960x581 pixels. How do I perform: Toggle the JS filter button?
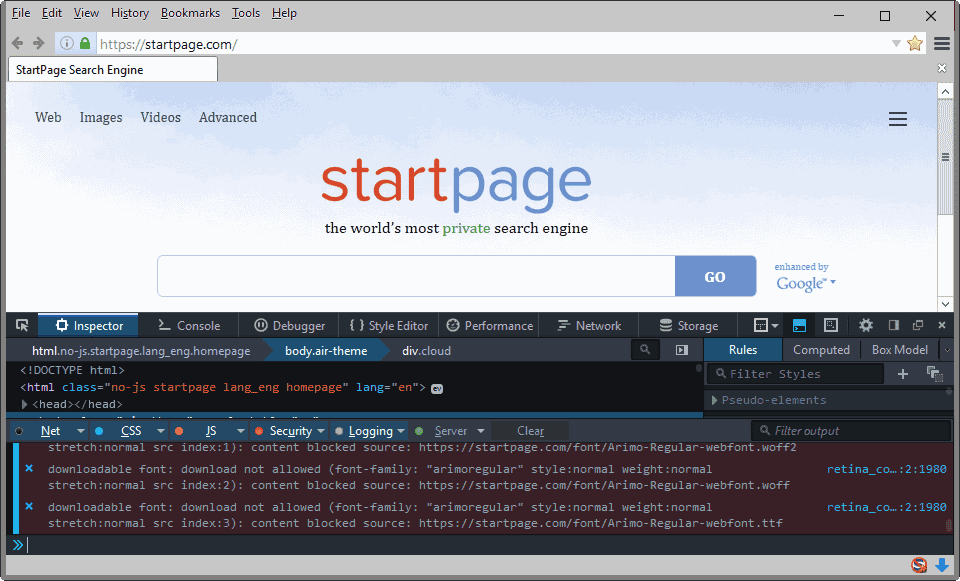pos(211,431)
